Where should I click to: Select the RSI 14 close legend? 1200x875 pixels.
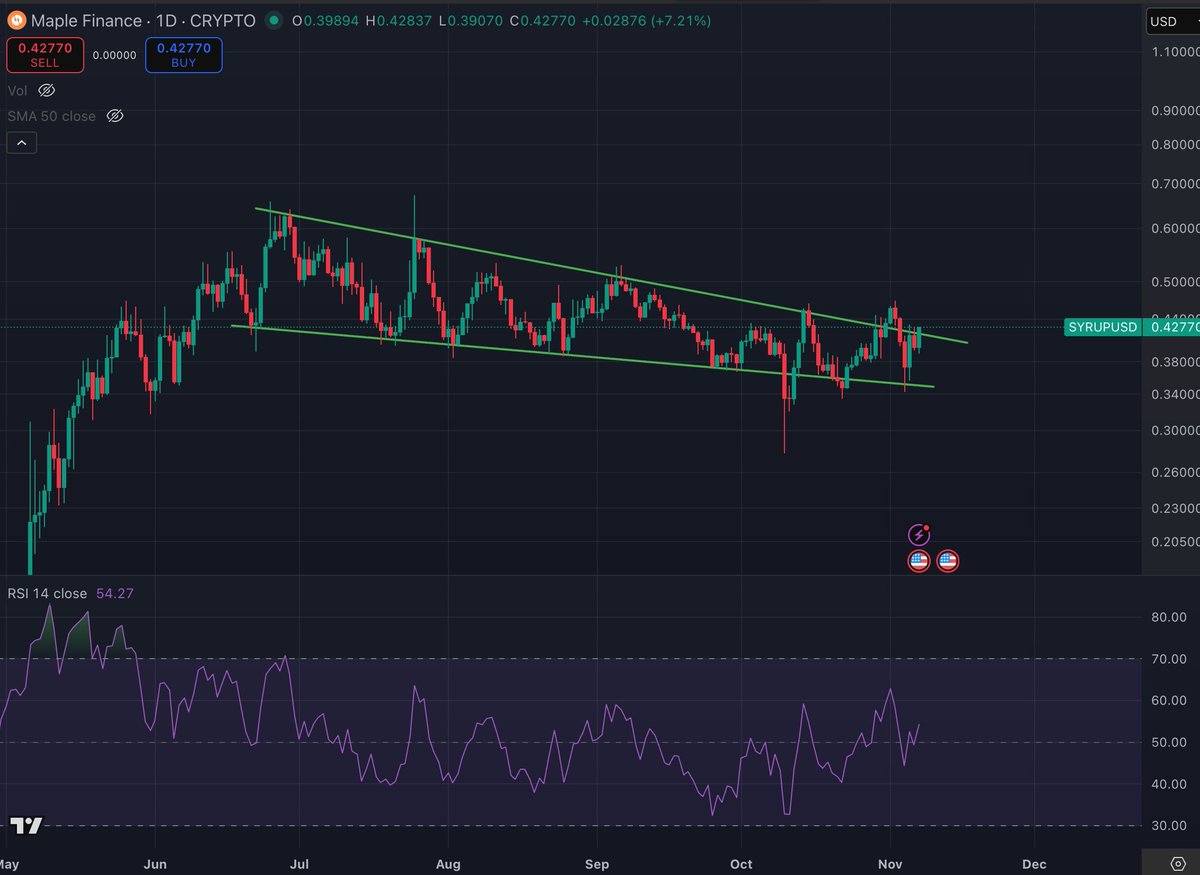pos(48,593)
